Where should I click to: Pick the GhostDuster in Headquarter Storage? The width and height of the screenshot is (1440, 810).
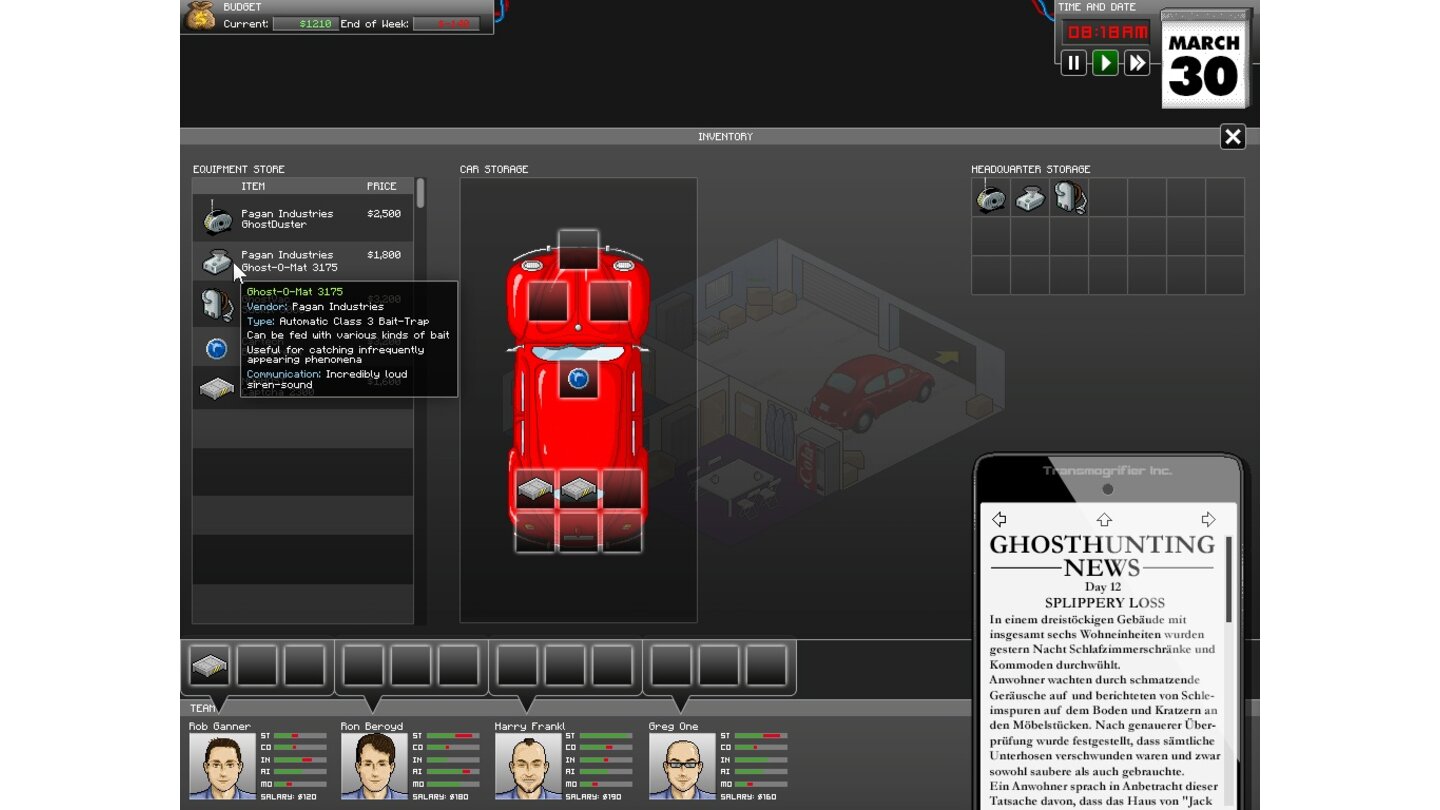point(991,198)
